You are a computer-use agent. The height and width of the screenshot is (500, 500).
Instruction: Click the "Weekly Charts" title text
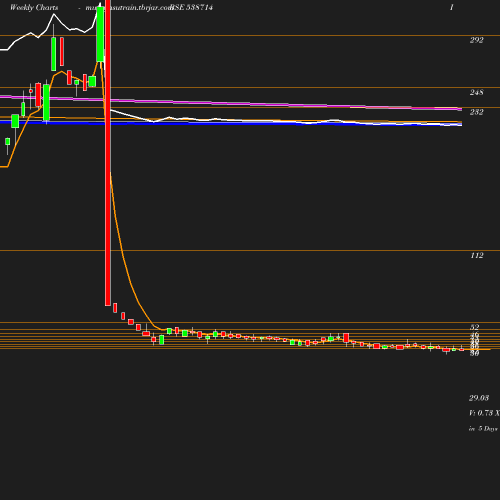coord(34,8)
